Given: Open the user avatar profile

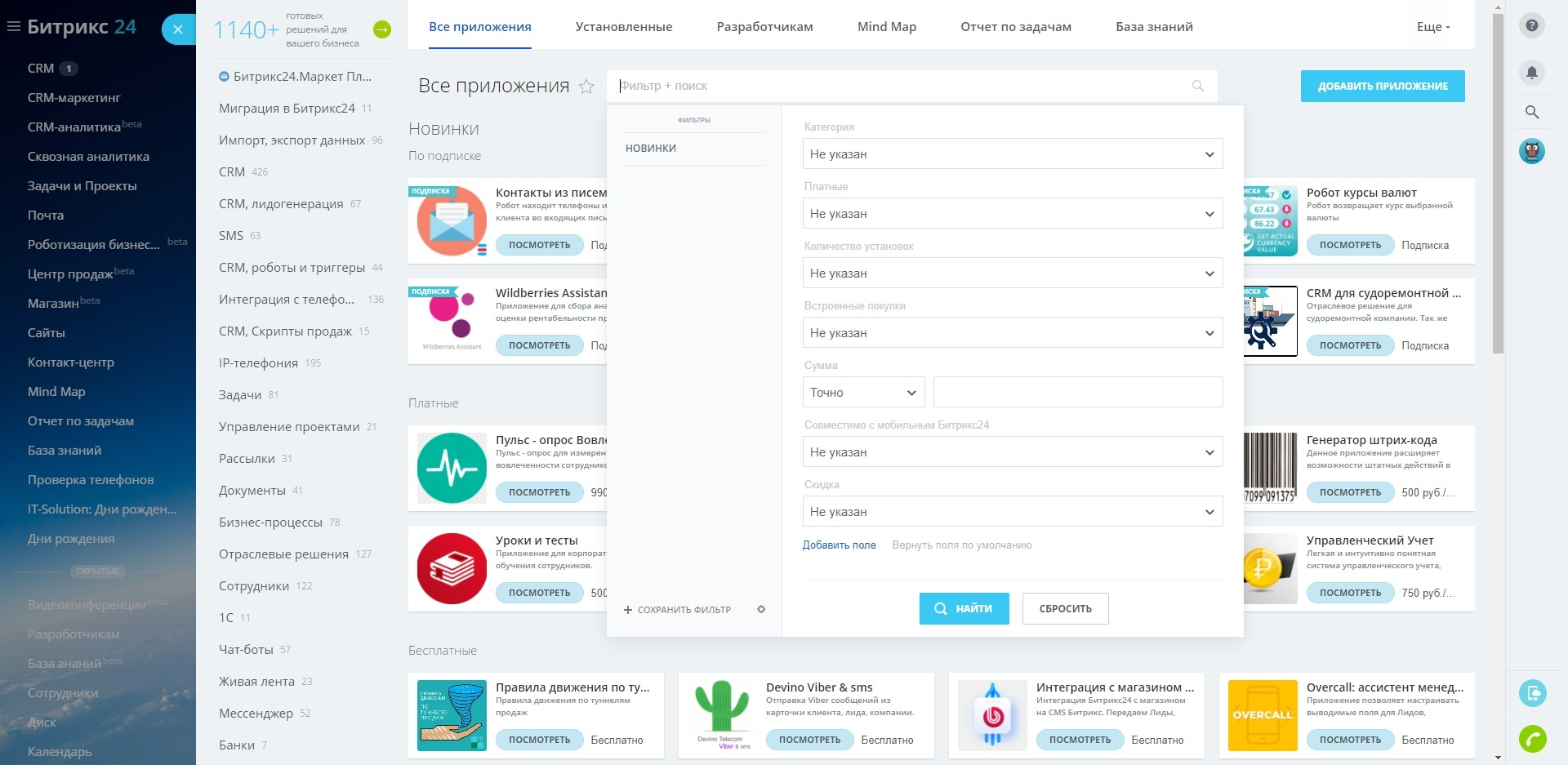Looking at the screenshot, I should coord(1532,151).
